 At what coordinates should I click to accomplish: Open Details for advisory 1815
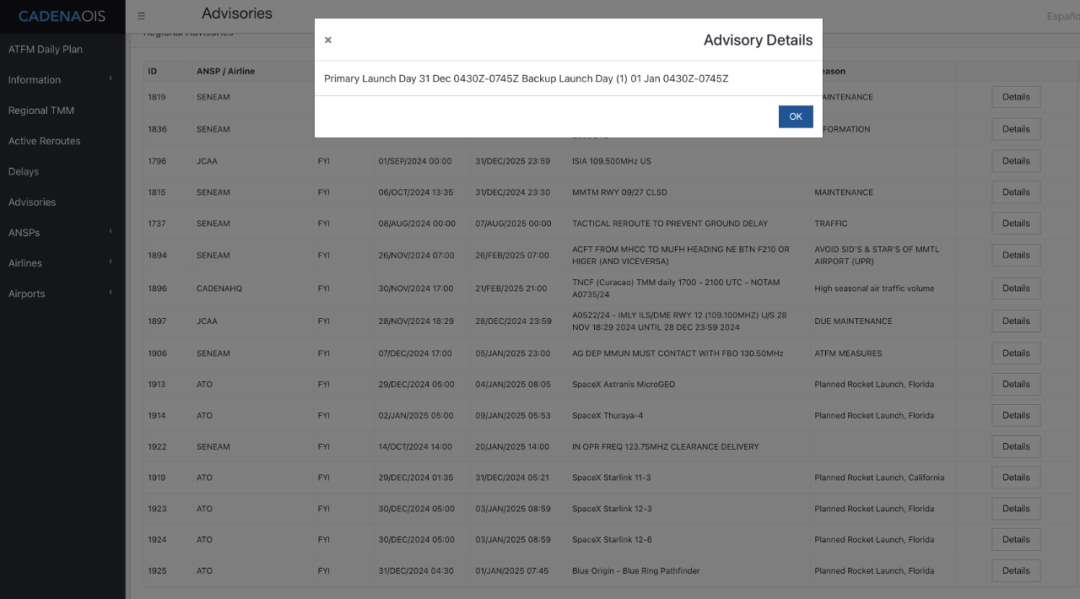[1015, 192]
